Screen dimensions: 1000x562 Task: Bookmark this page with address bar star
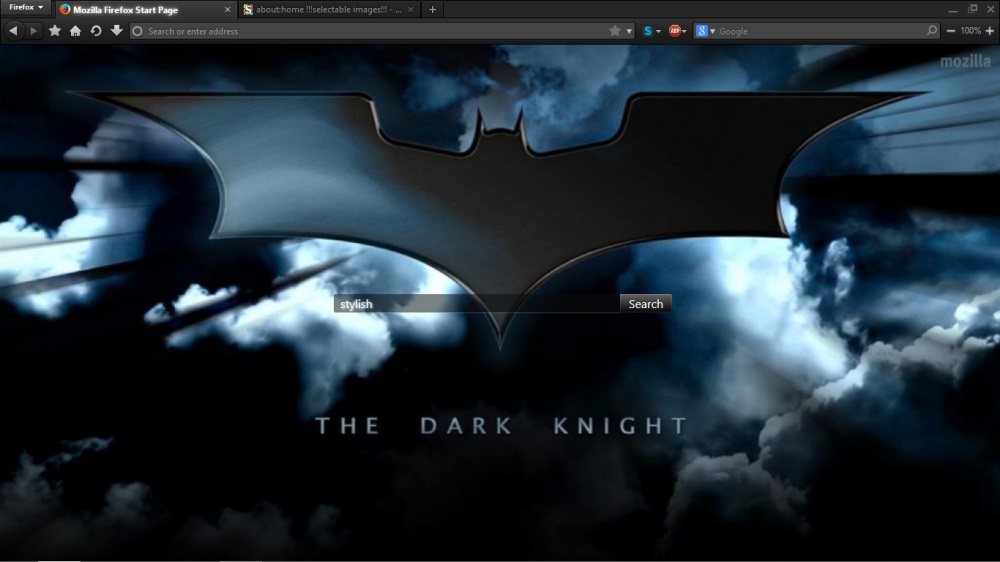(614, 31)
